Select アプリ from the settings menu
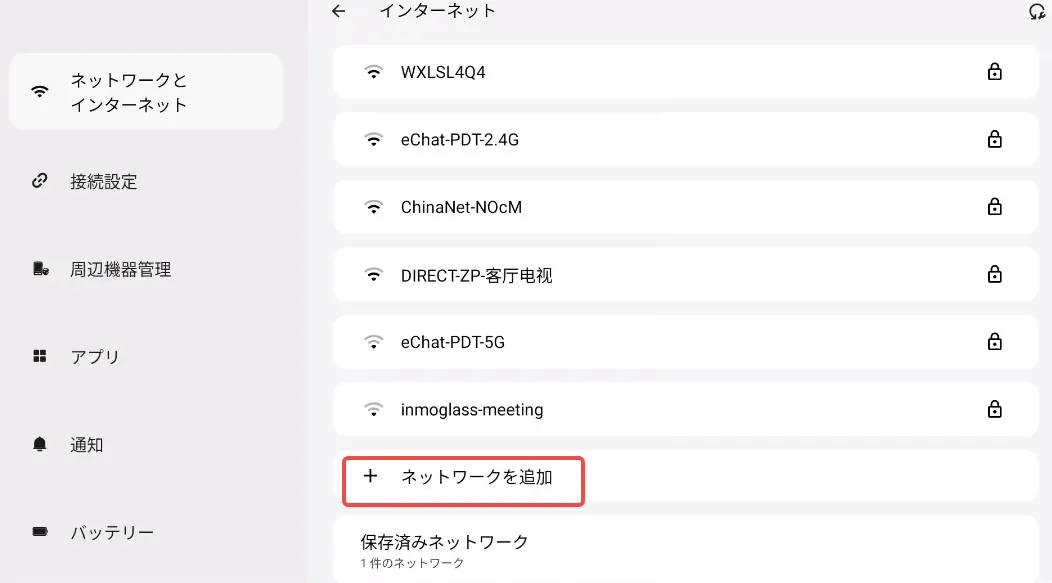1052x583 pixels. tap(95, 357)
